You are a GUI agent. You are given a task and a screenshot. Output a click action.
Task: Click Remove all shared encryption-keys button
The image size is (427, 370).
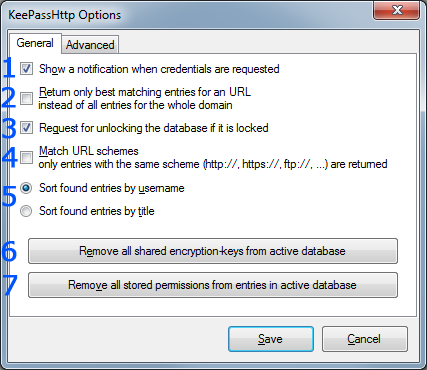point(213,251)
